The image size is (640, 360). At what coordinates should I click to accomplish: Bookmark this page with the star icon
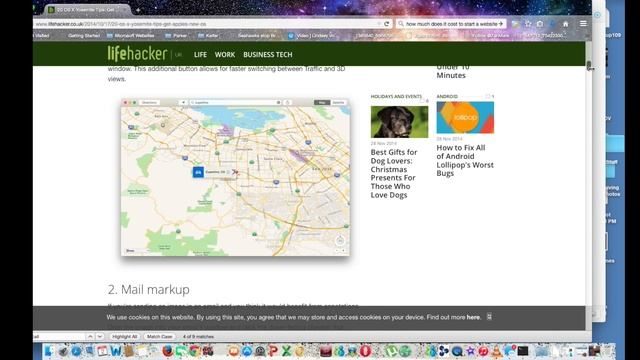(x=528, y=24)
